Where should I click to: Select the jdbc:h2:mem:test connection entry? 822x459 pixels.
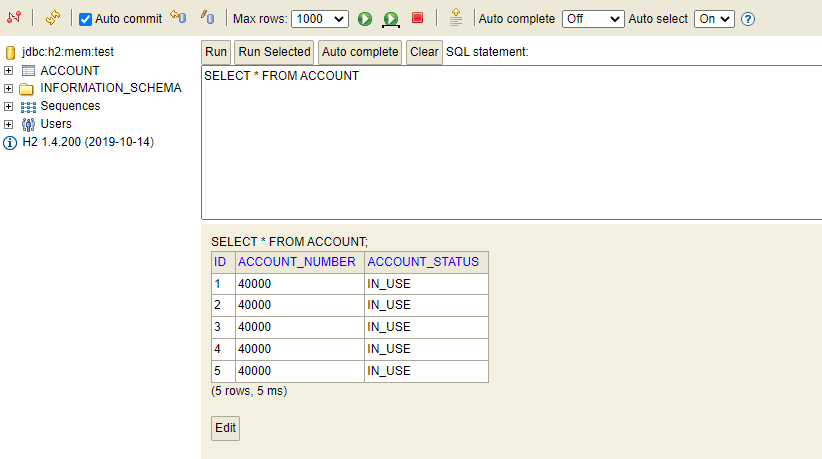click(x=68, y=52)
